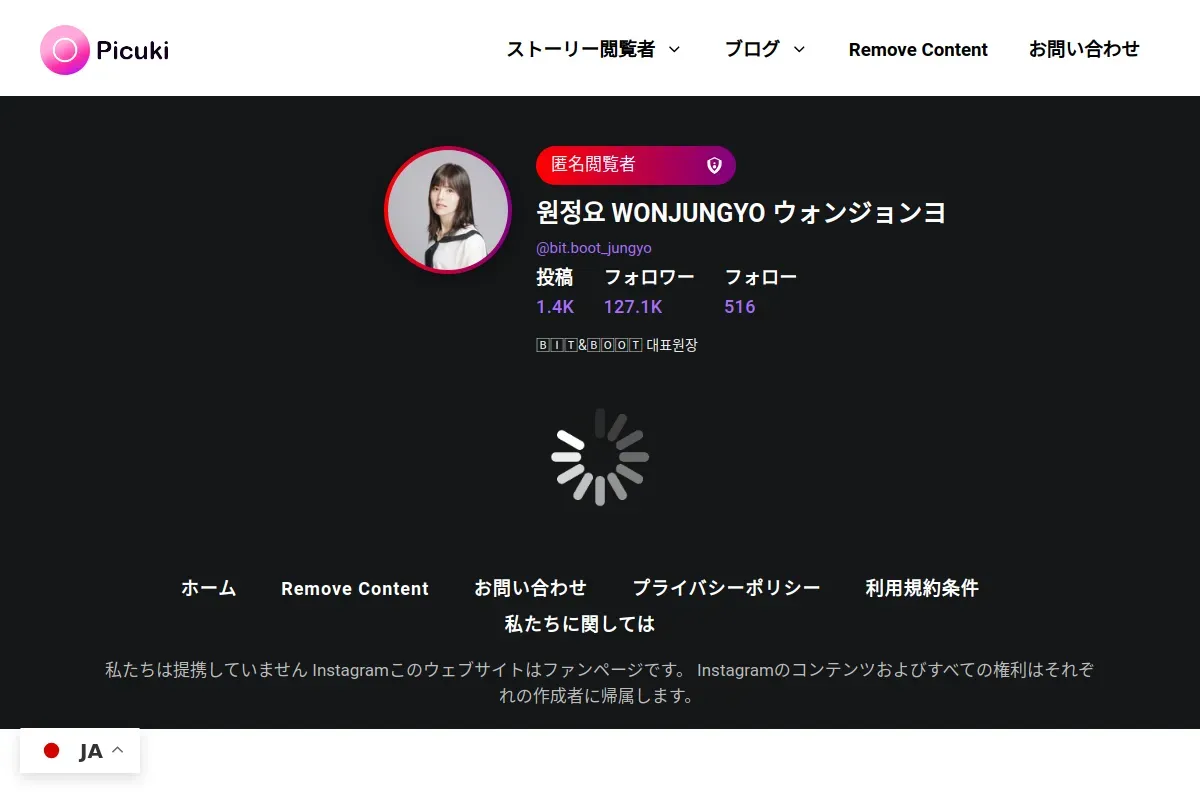Screen dimensions: 1200x800
Task: Click the caret next to JA
Action: (x=117, y=750)
